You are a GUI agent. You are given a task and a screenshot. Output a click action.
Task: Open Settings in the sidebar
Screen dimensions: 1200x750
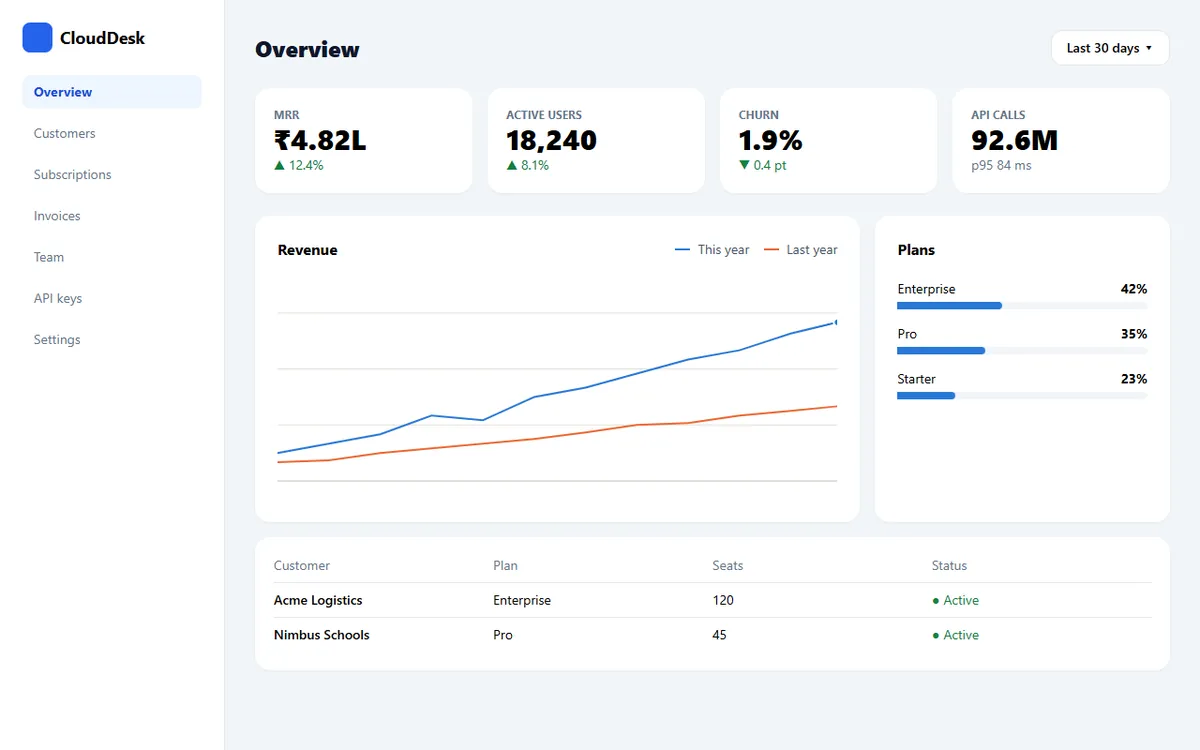click(112, 340)
